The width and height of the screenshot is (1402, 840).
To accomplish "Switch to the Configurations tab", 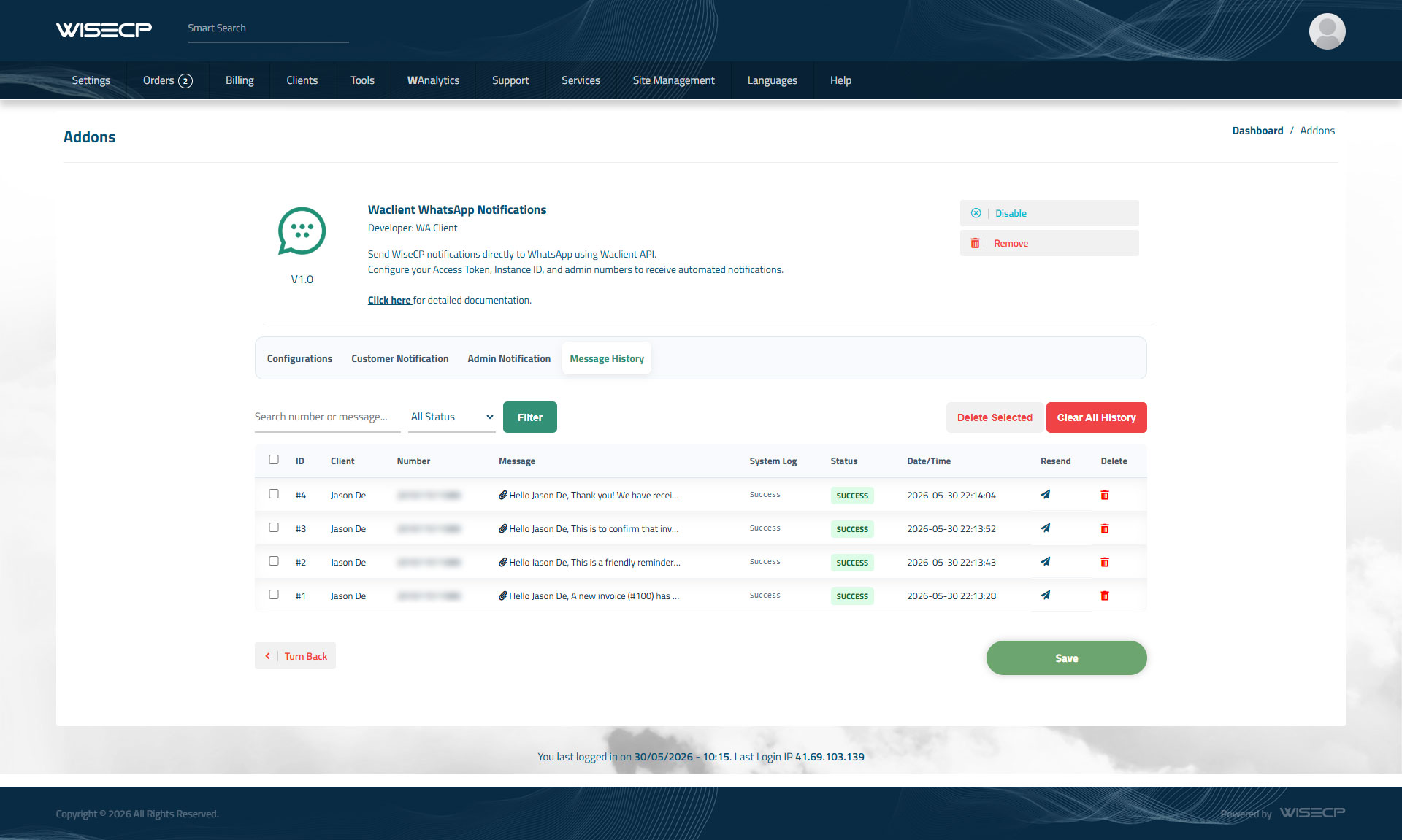I will point(299,358).
